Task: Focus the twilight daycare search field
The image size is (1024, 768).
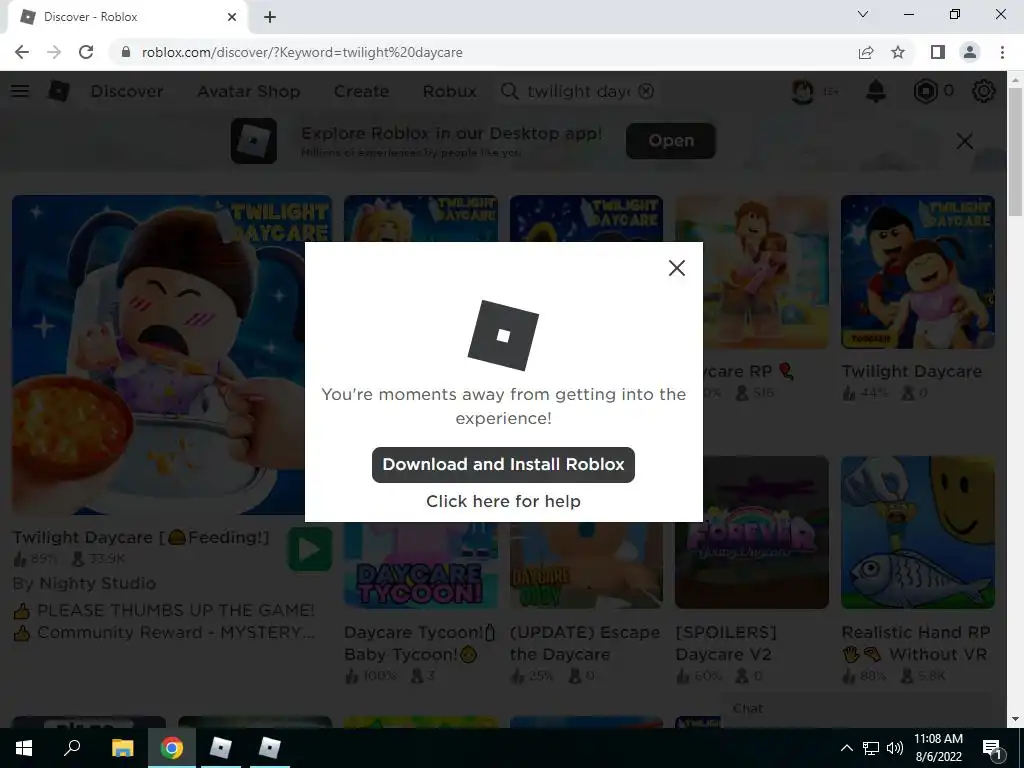Action: pos(578,91)
